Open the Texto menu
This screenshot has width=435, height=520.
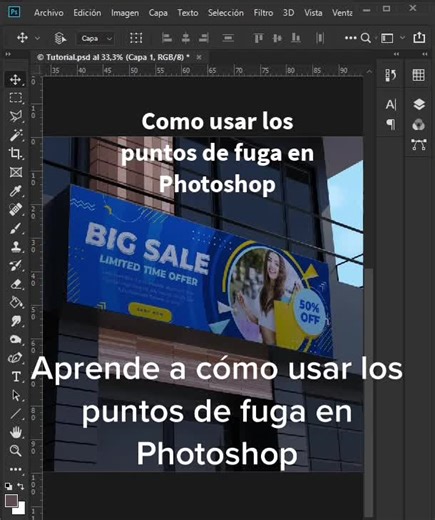tap(188, 13)
